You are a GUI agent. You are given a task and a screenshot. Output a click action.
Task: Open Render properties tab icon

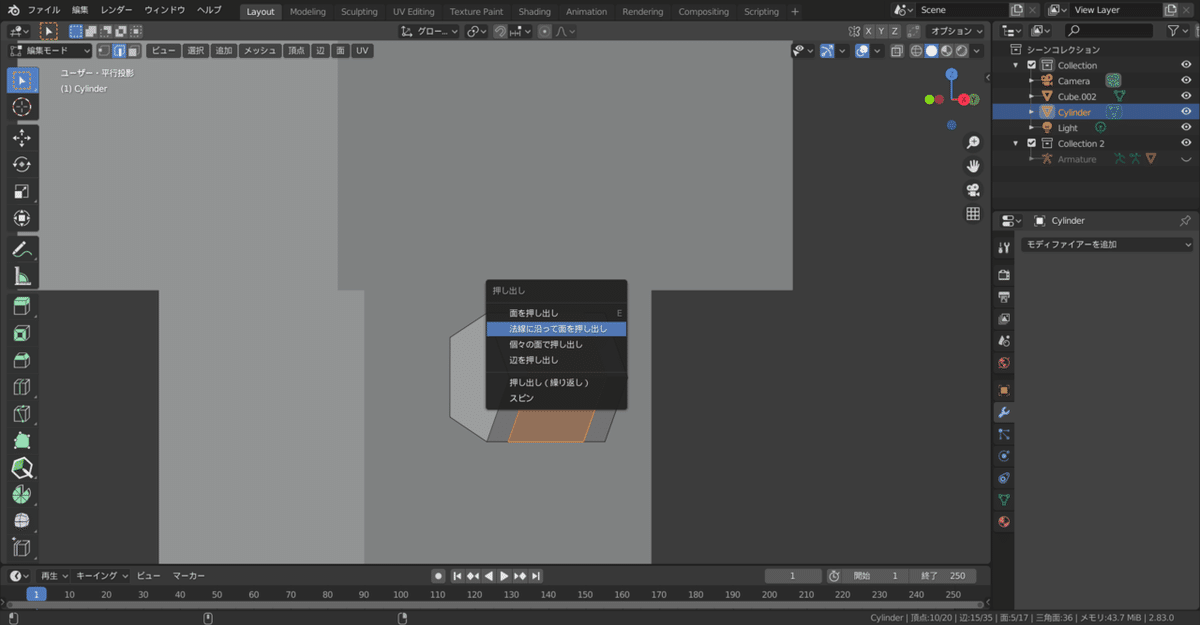[x=1004, y=275]
